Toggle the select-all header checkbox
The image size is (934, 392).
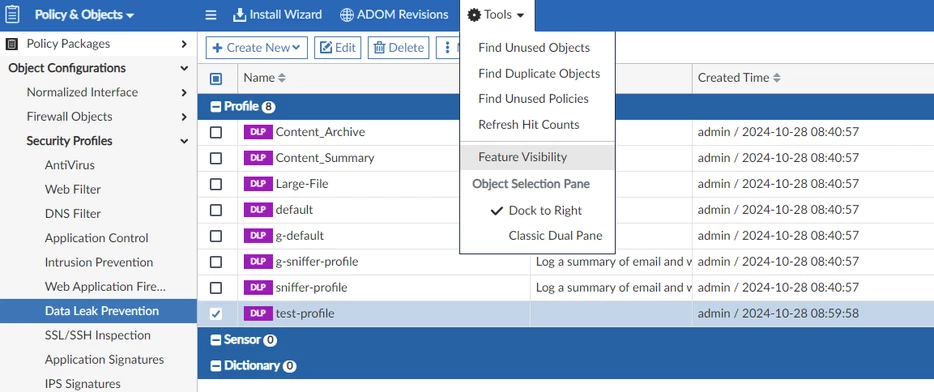[216, 78]
